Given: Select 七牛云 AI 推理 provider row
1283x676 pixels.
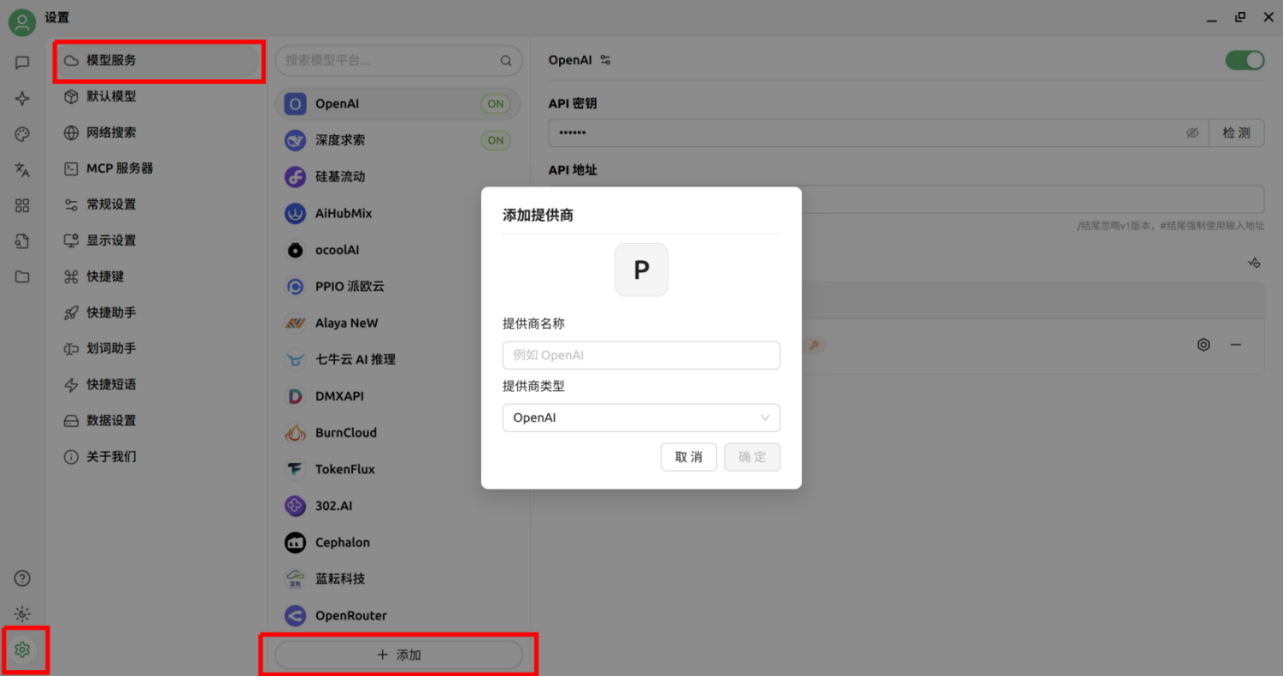Looking at the screenshot, I should click(x=398, y=359).
